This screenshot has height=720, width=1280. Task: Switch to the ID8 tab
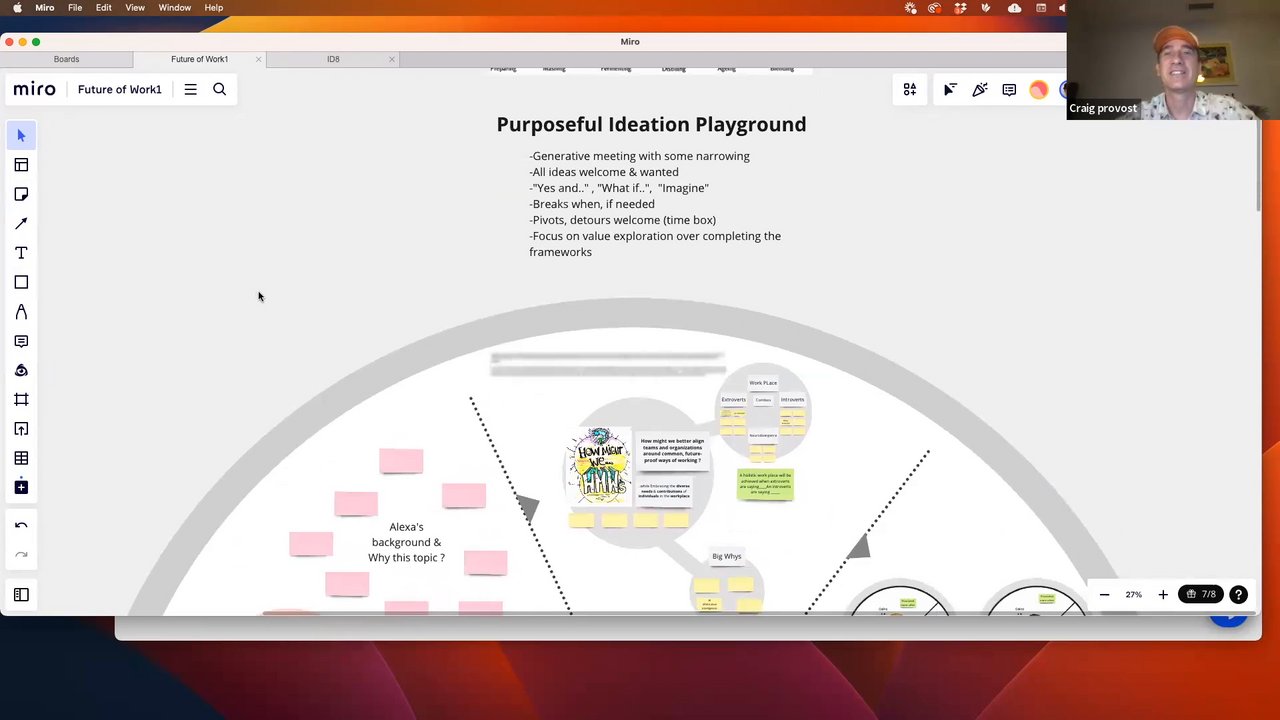point(333,59)
